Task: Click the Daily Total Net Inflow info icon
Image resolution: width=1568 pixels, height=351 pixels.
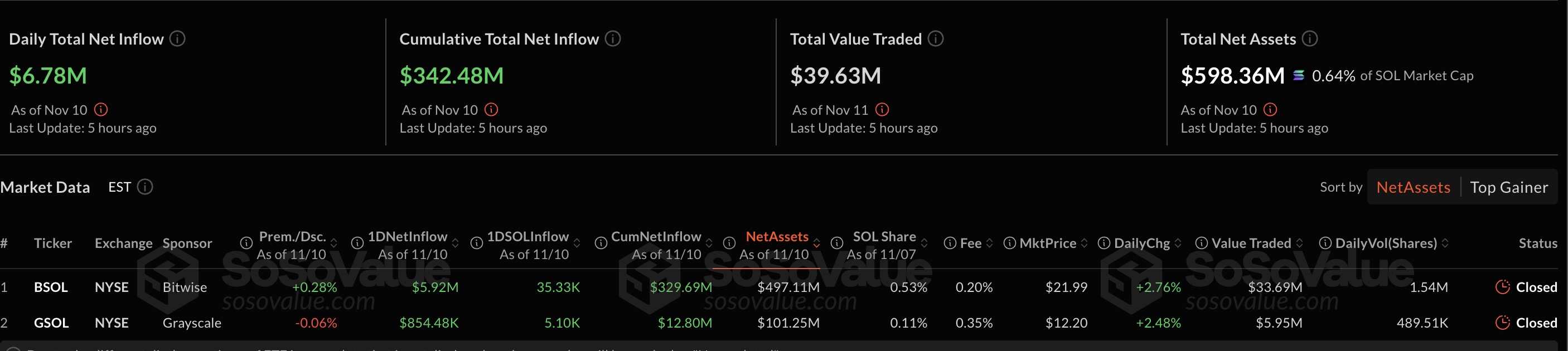Action: [x=177, y=39]
